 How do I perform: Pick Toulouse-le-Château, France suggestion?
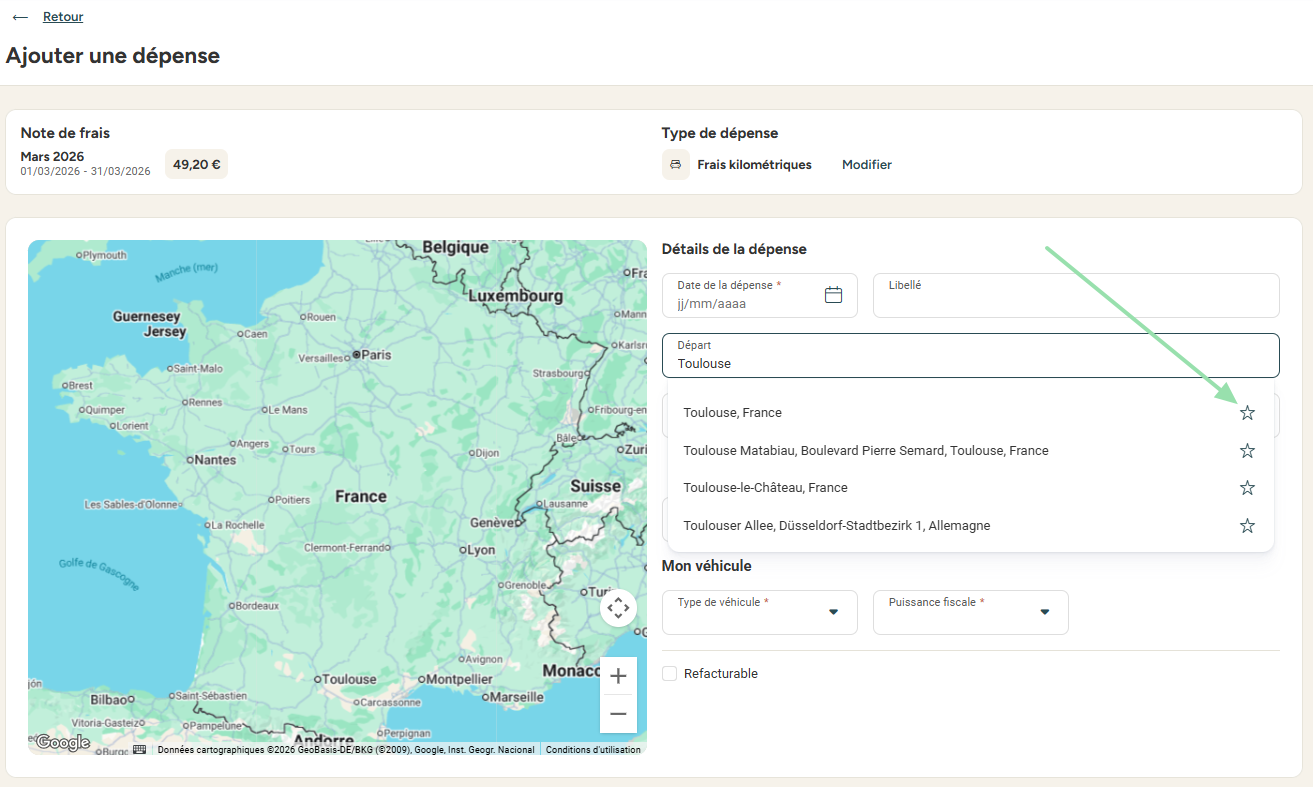[x=765, y=488]
